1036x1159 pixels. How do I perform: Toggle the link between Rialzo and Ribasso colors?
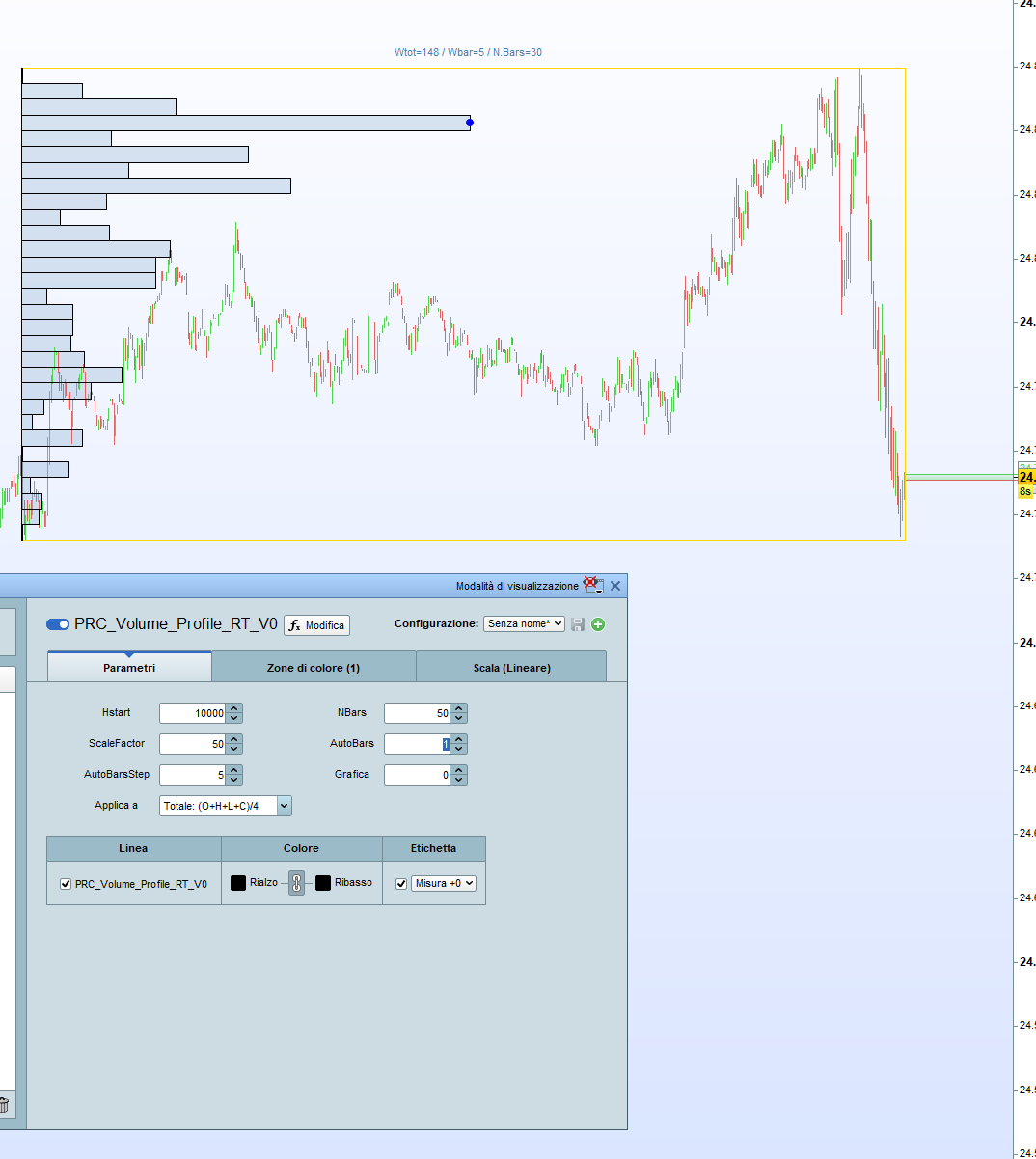click(296, 883)
